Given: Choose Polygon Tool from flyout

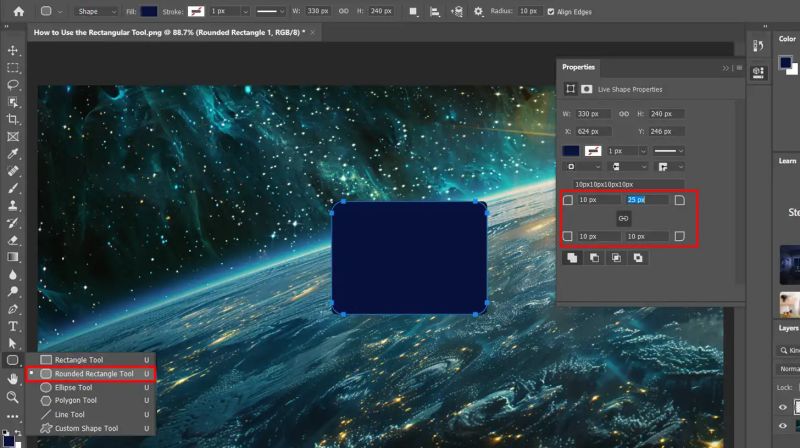Looking at the screenshot, I should click(x=91, y=401).
